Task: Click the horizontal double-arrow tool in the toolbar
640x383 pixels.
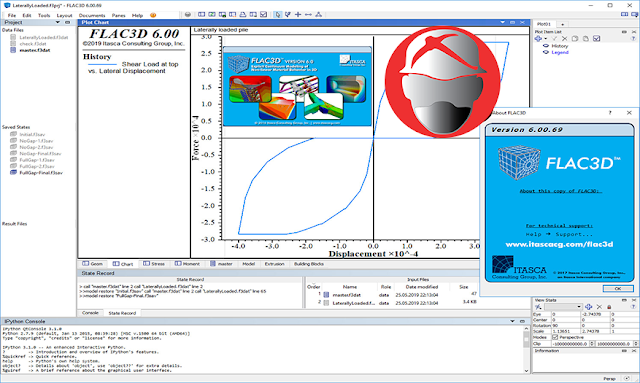Action: tap(308, 14)
